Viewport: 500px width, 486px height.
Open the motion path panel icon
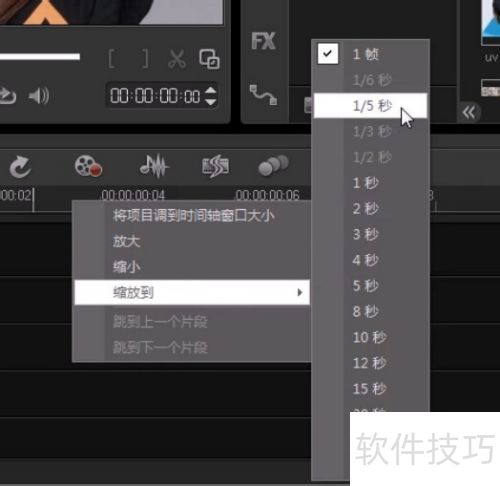tap(263, 95)
